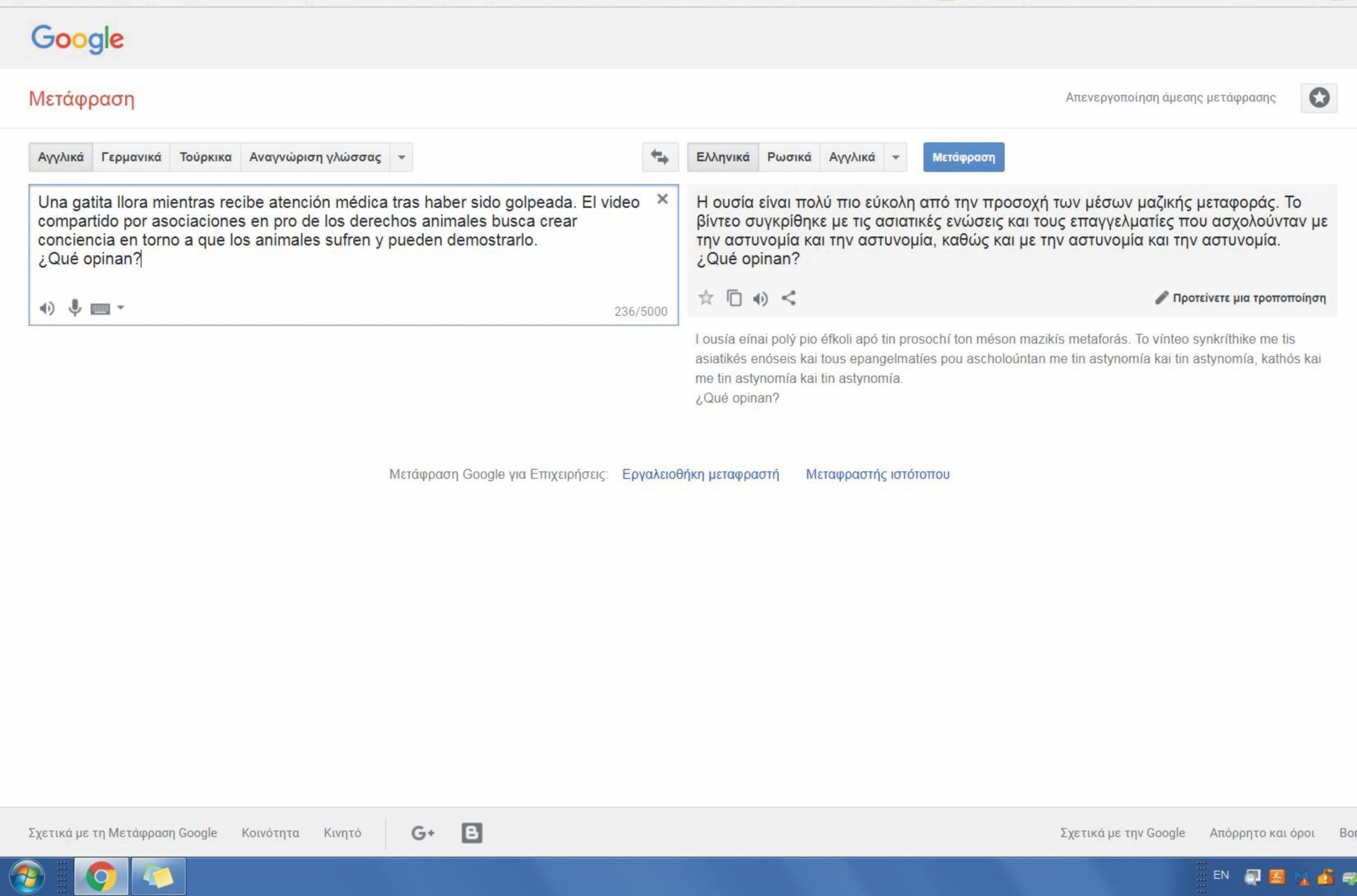Screen dimensions: 1357x896
Task: Clear the source text with X
Action: 662,199
